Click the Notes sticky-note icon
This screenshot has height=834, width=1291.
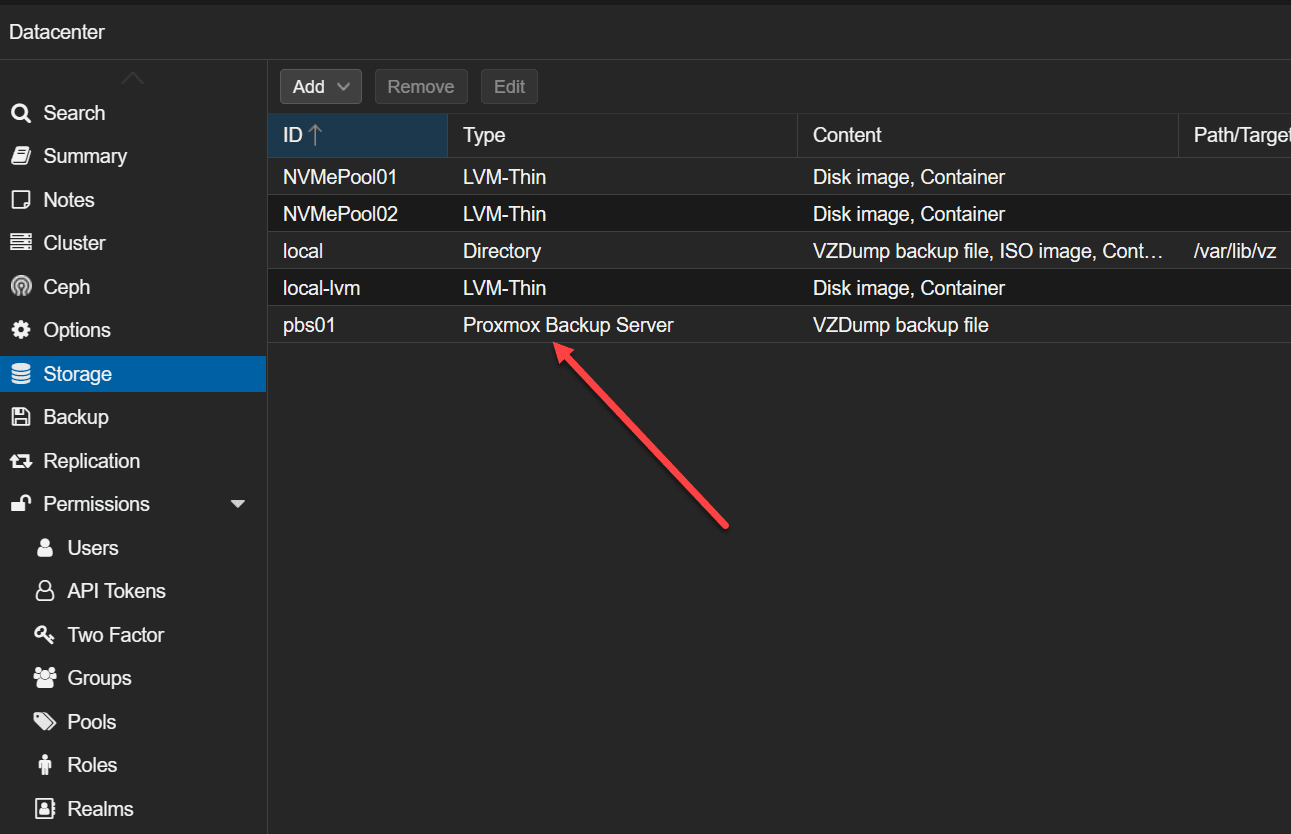20,200
